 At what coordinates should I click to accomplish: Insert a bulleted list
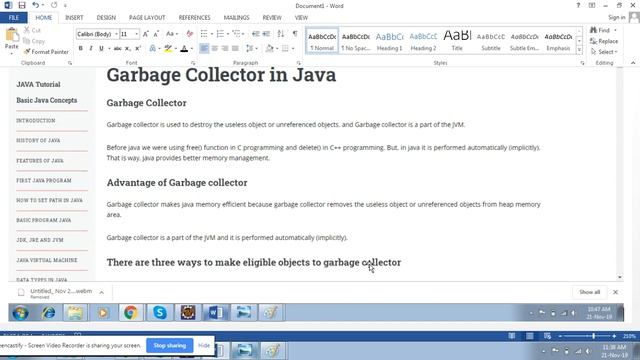[x=204, y=34]
